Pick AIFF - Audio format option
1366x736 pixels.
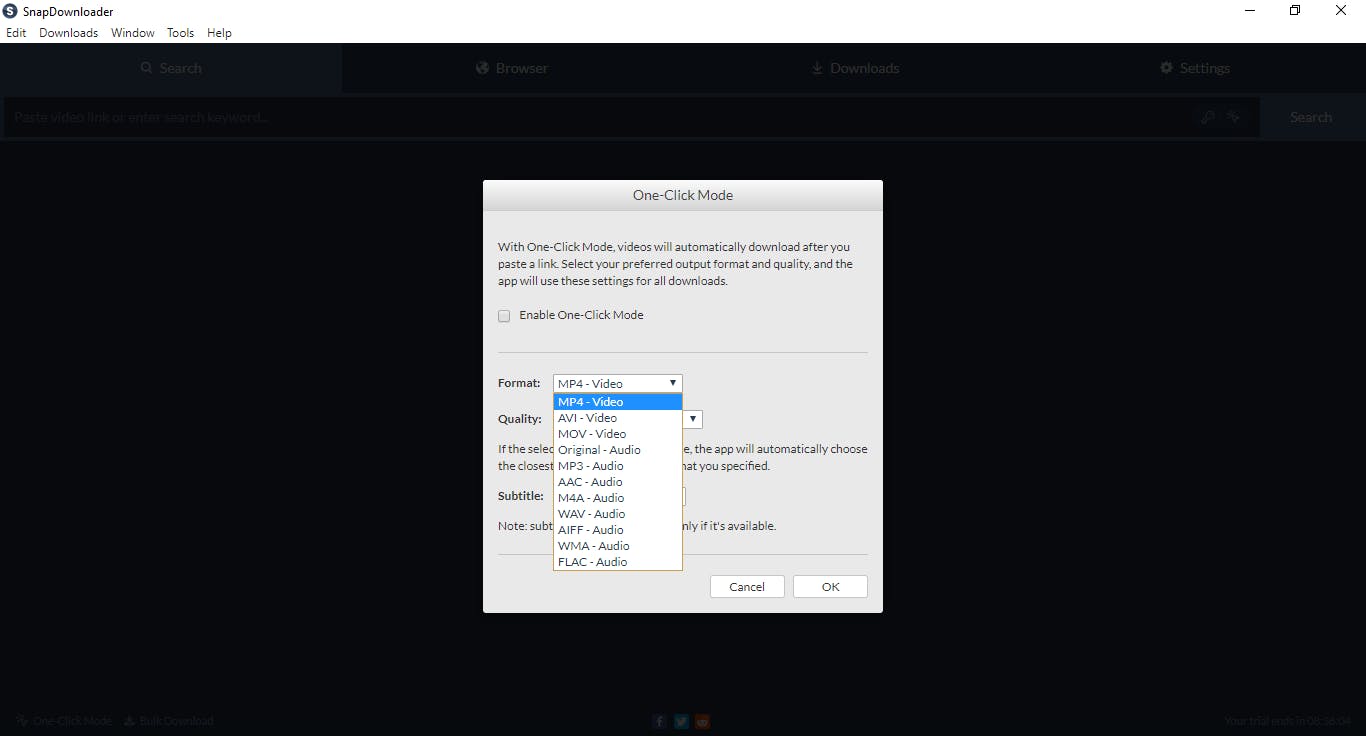[618, 530]
